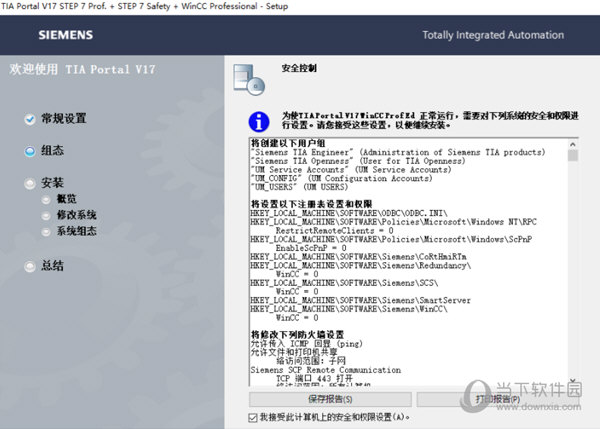Click the installer disc and computer icon
The width and height of the screenshot is (600, 429).
tap(249, 80)
